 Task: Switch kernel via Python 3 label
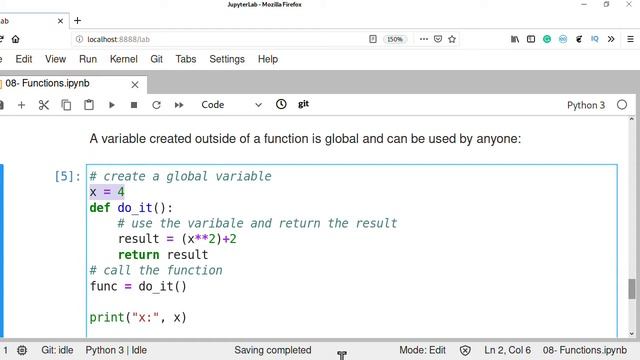click(x=586, y=105)
